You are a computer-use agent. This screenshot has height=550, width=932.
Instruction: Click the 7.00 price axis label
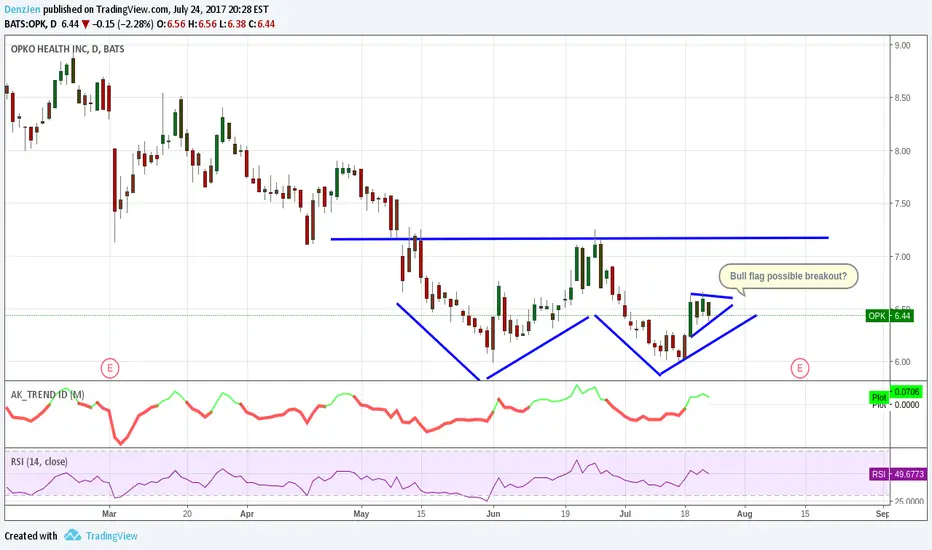[x=902, y=257]
